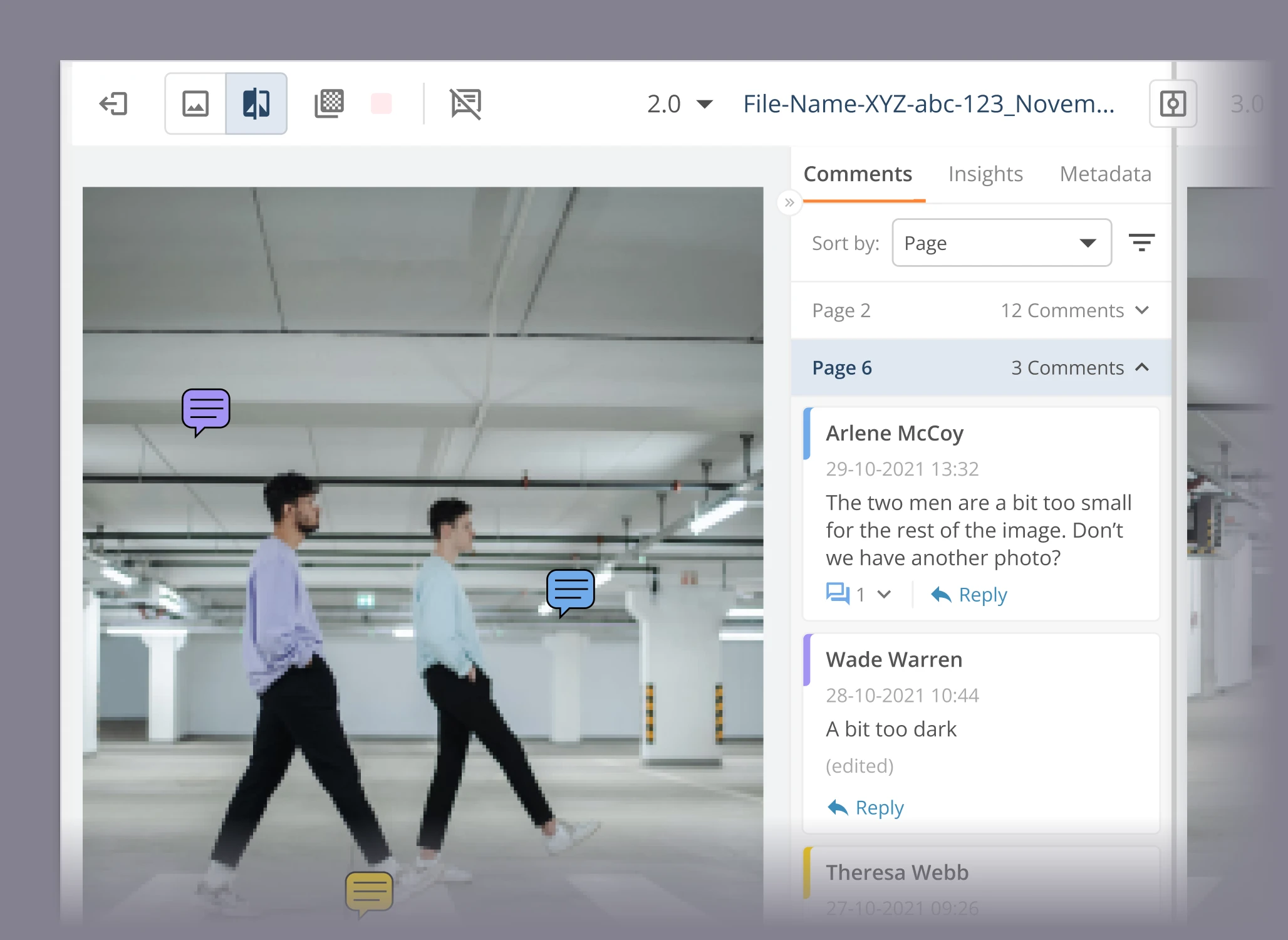Click the exit viewer icon

coord(113,103)
